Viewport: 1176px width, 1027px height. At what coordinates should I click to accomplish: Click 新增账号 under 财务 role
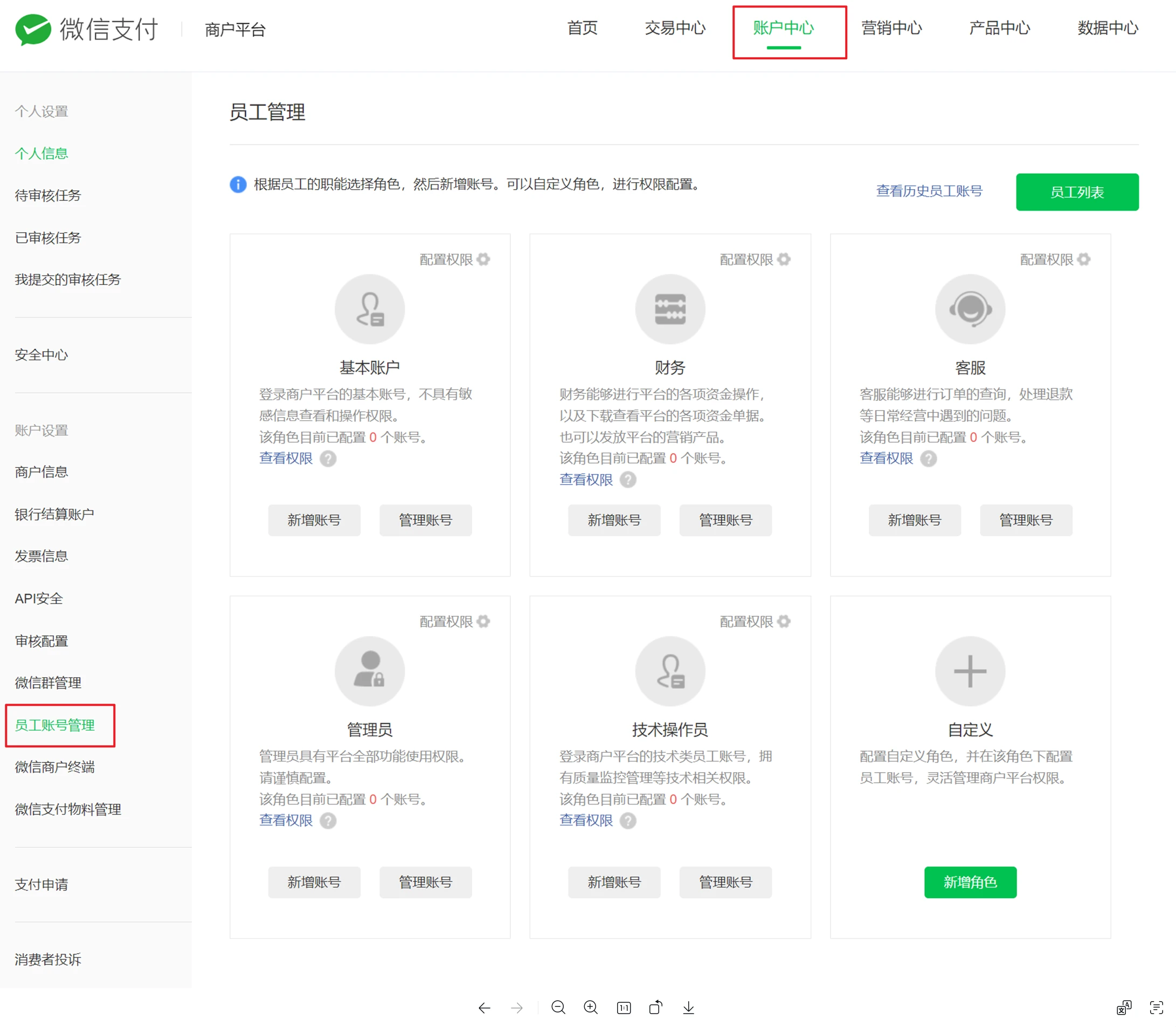(x=614, y=521)
